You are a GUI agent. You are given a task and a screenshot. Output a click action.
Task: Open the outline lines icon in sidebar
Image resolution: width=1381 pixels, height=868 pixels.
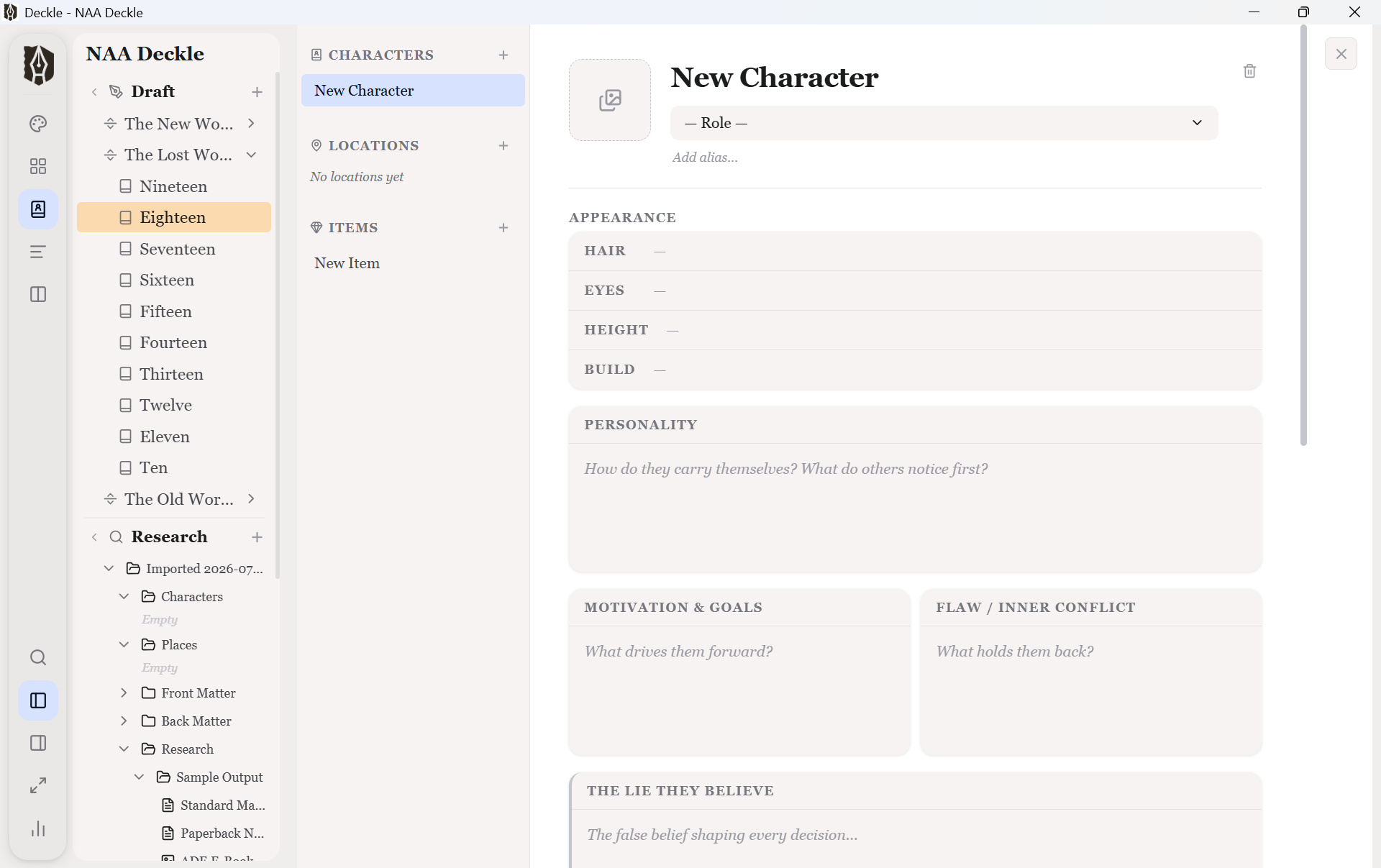(x=38, y=252)
